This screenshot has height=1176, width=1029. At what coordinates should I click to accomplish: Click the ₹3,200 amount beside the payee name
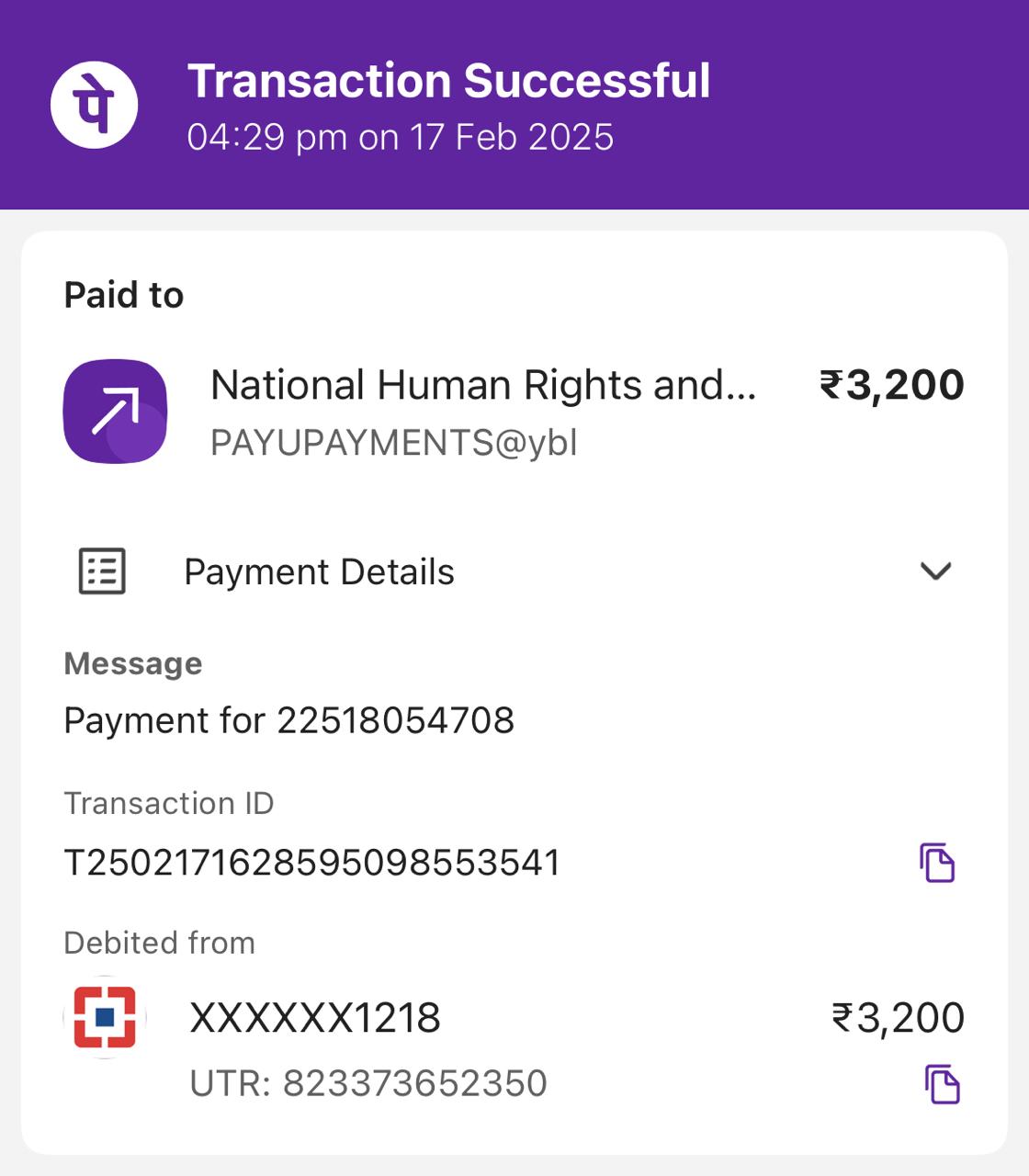[x=891, y=385]
